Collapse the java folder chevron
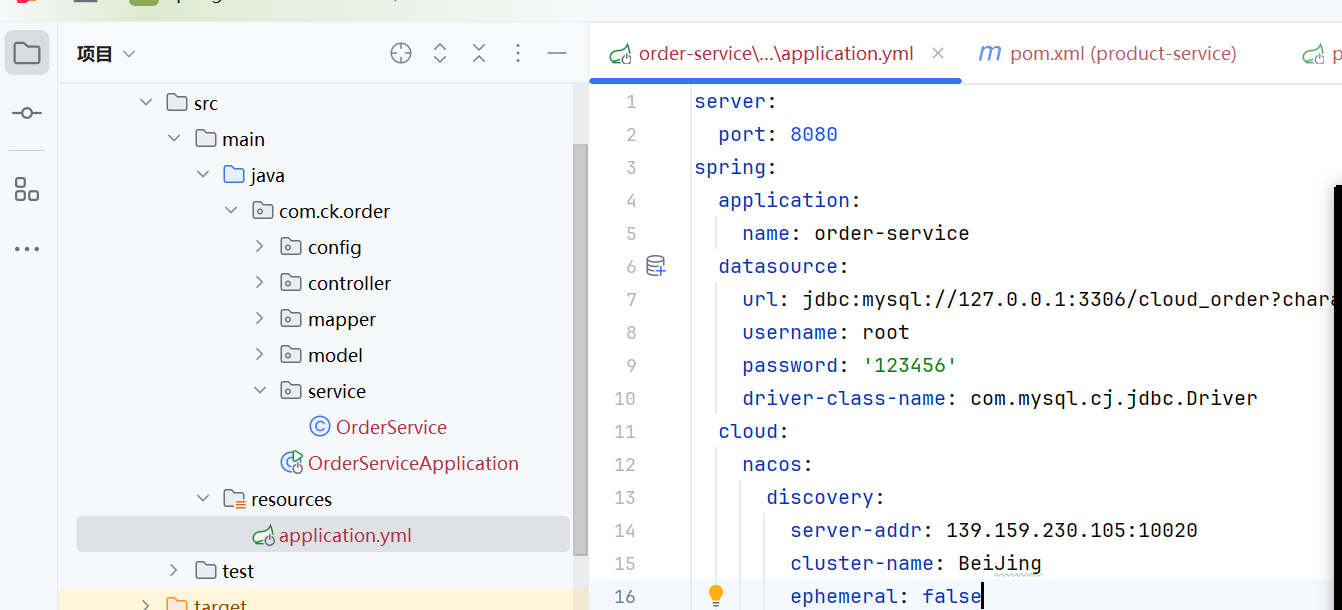The width and height of the screenshot is (1342, 610). click(203, 175)
